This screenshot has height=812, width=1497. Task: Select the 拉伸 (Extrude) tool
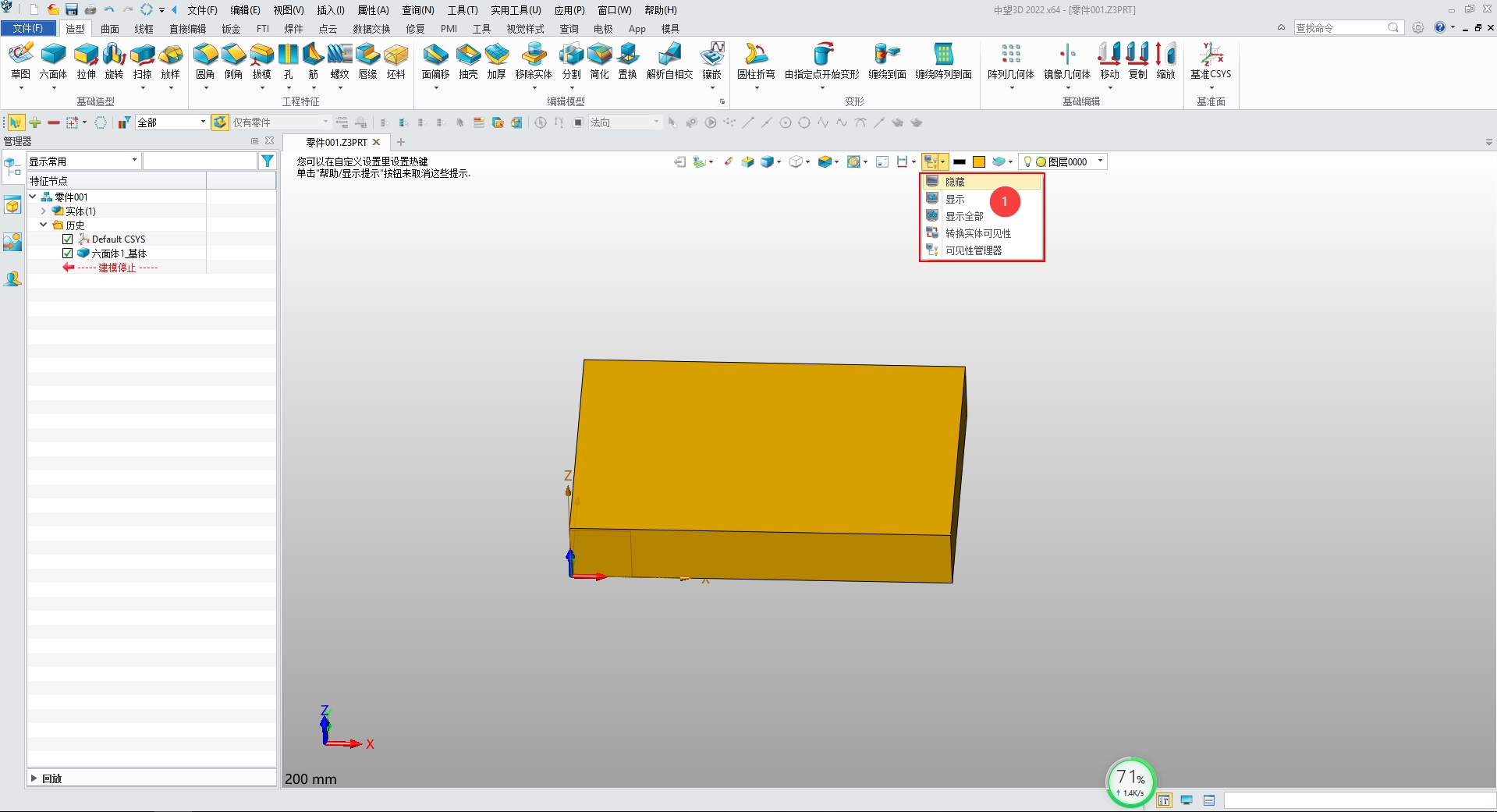[86, 62]
